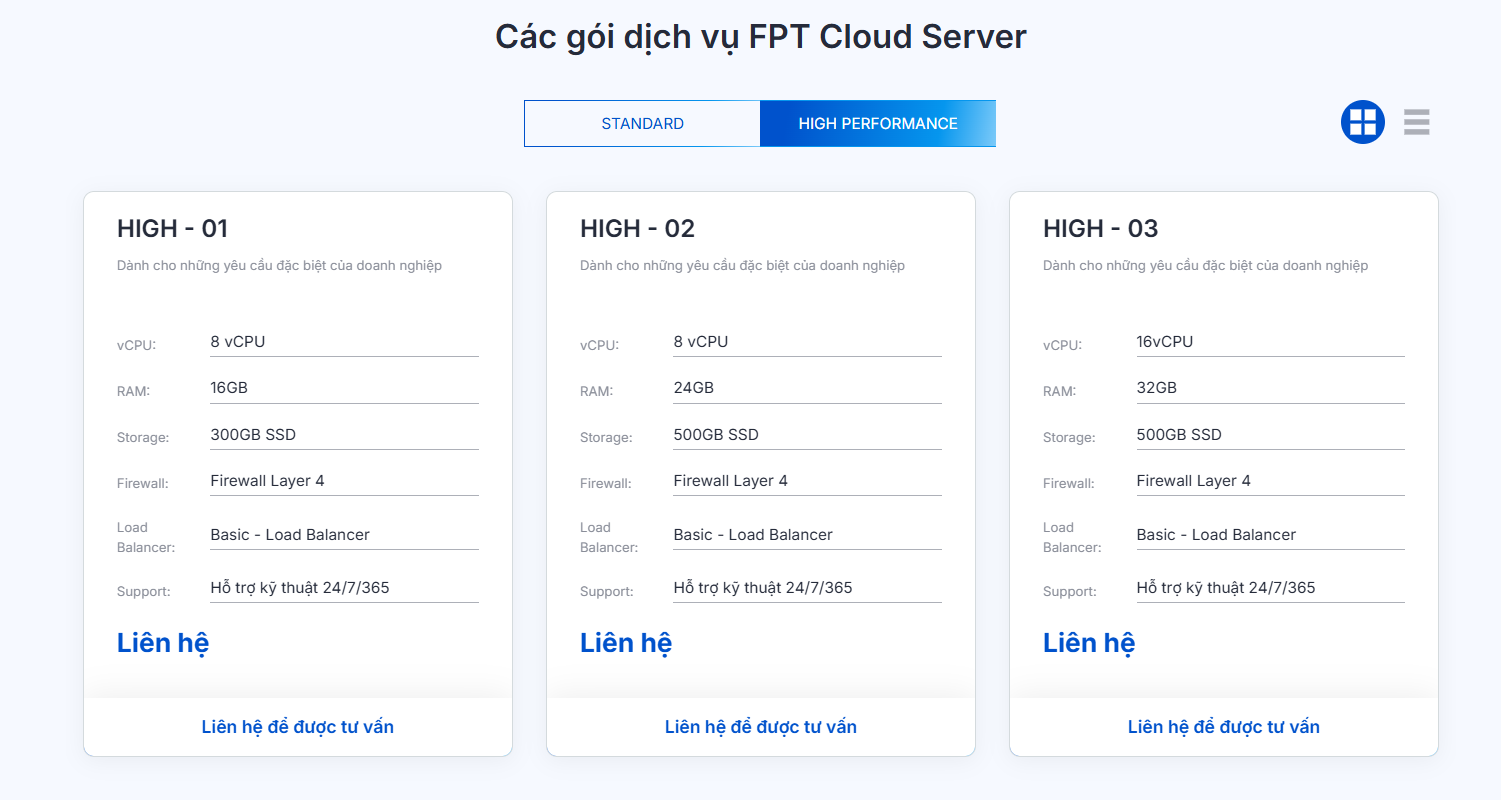Image resolution: width=1501 pixels, height=800 pixels.
Task: Click Liên hệ để được tư vấn for HIGH - 01
Action: coord(297,727)
